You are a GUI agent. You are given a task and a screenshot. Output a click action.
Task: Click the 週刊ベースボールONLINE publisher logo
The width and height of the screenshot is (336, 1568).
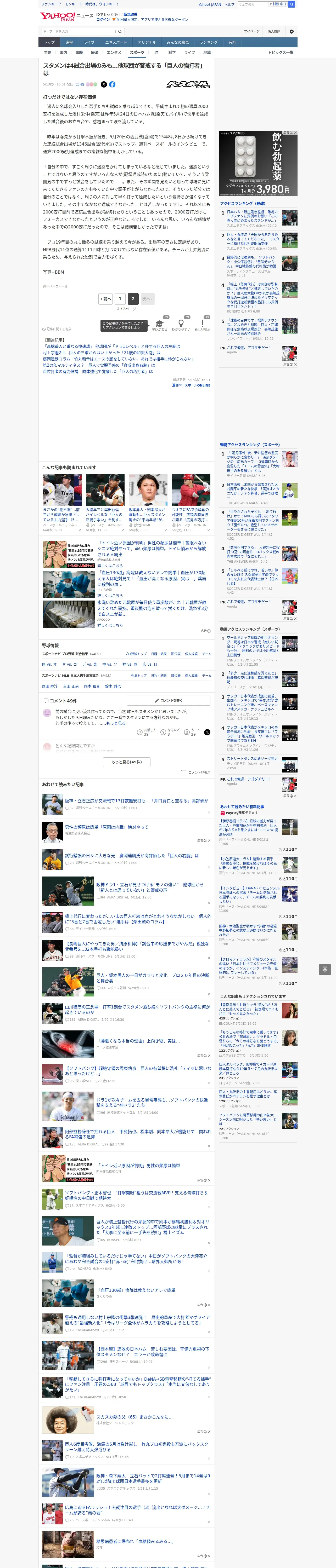(188, 85)
